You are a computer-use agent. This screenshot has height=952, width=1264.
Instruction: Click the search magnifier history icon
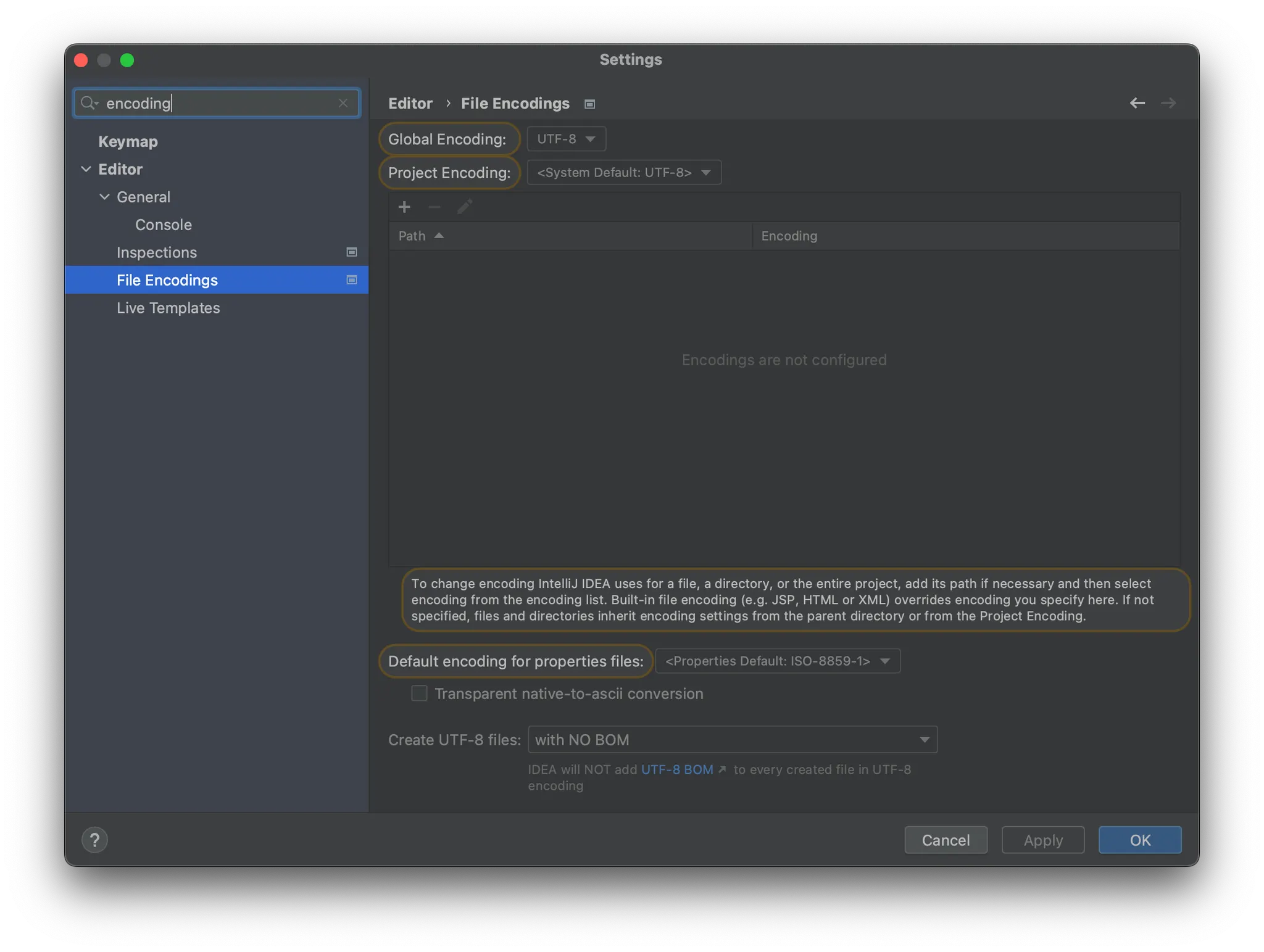click(89, 103)
